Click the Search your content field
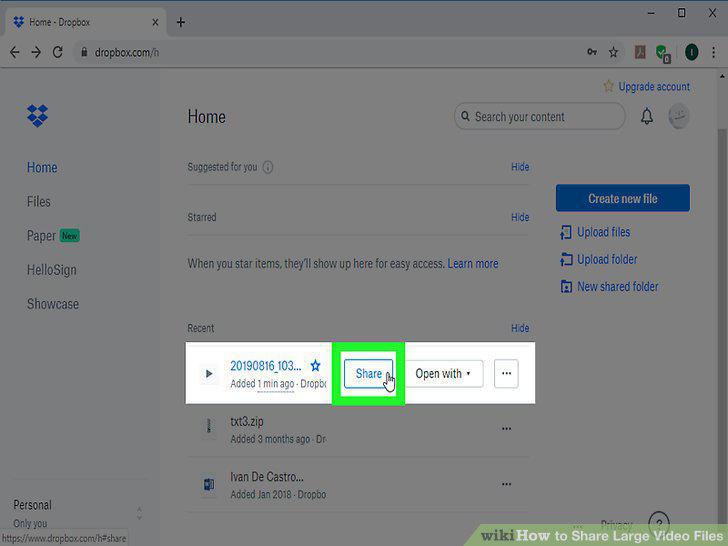 (540, 117)
